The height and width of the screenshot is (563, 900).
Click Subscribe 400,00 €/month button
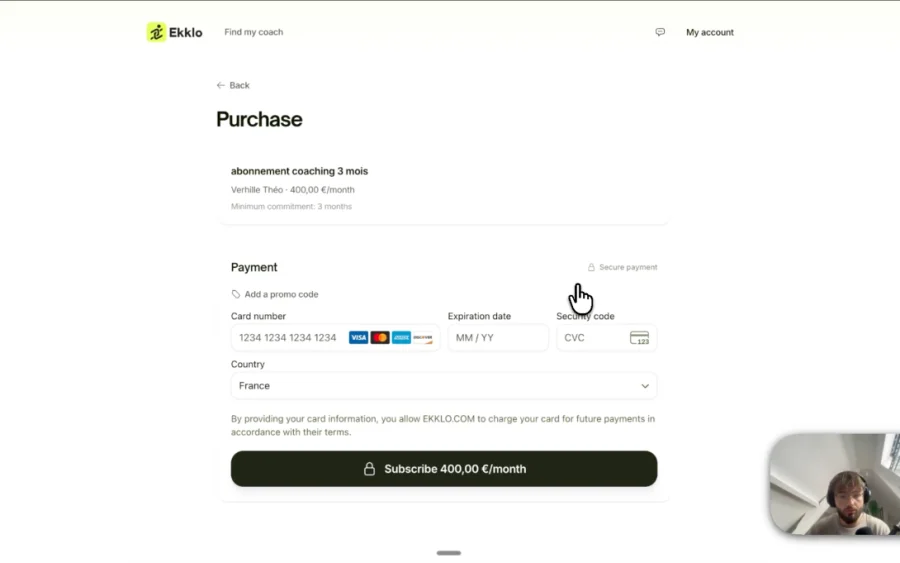444,469
